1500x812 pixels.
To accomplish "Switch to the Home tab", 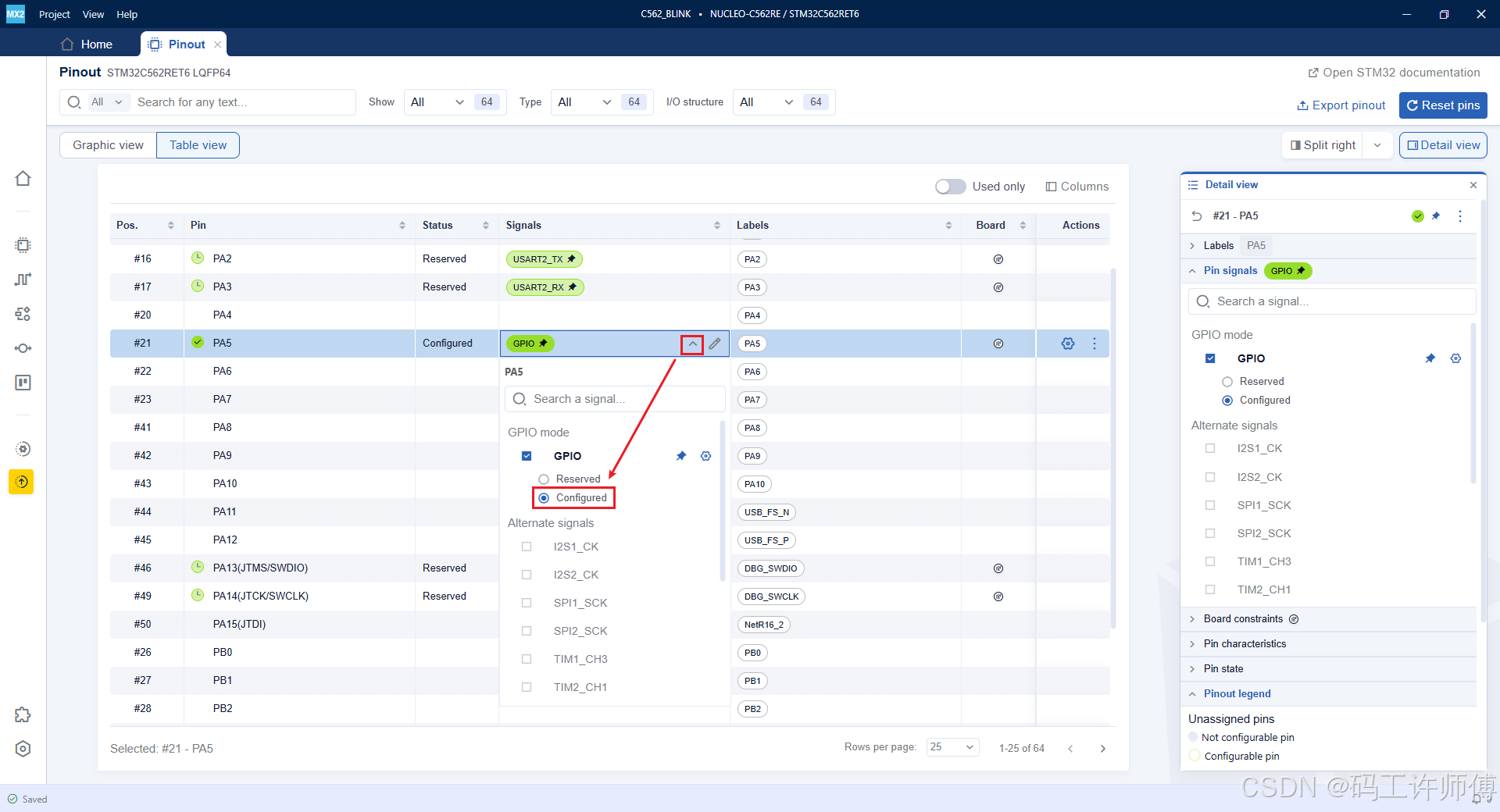I will [x=87, y=45].
